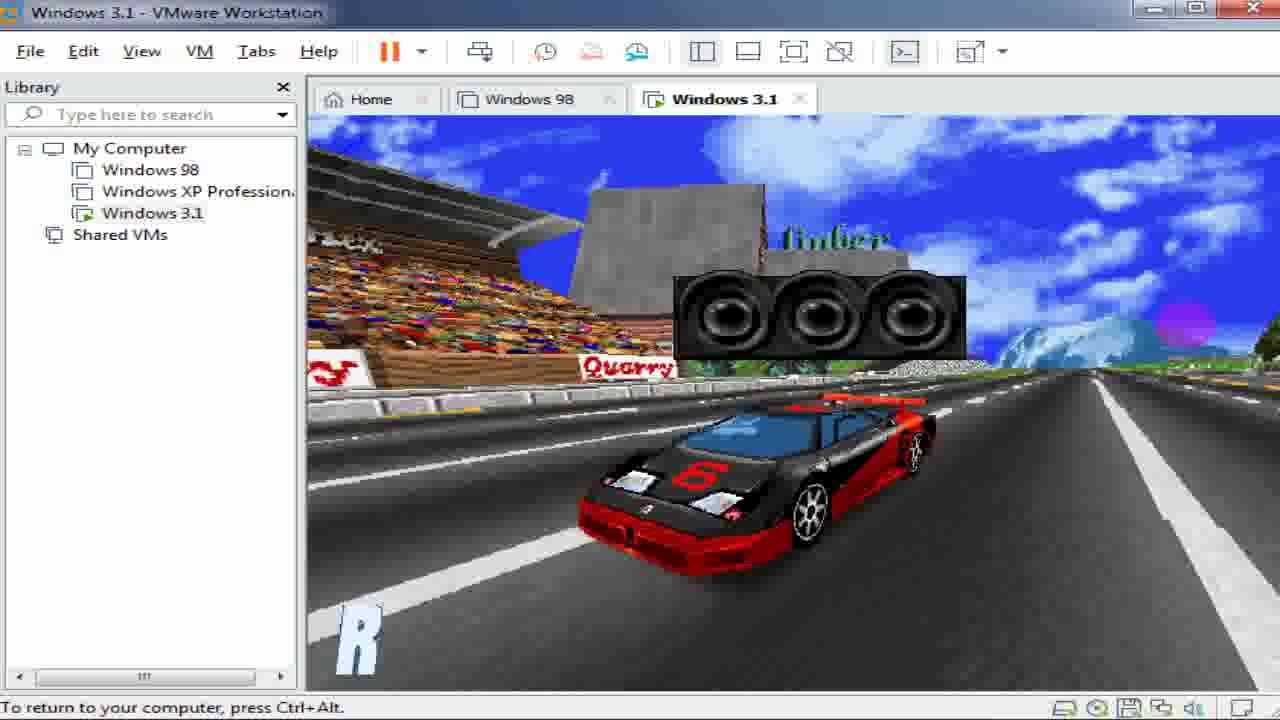Select Windows 98 in the library tree
This screenshot has height=720, width=1280.
click(x=150, y=170)
